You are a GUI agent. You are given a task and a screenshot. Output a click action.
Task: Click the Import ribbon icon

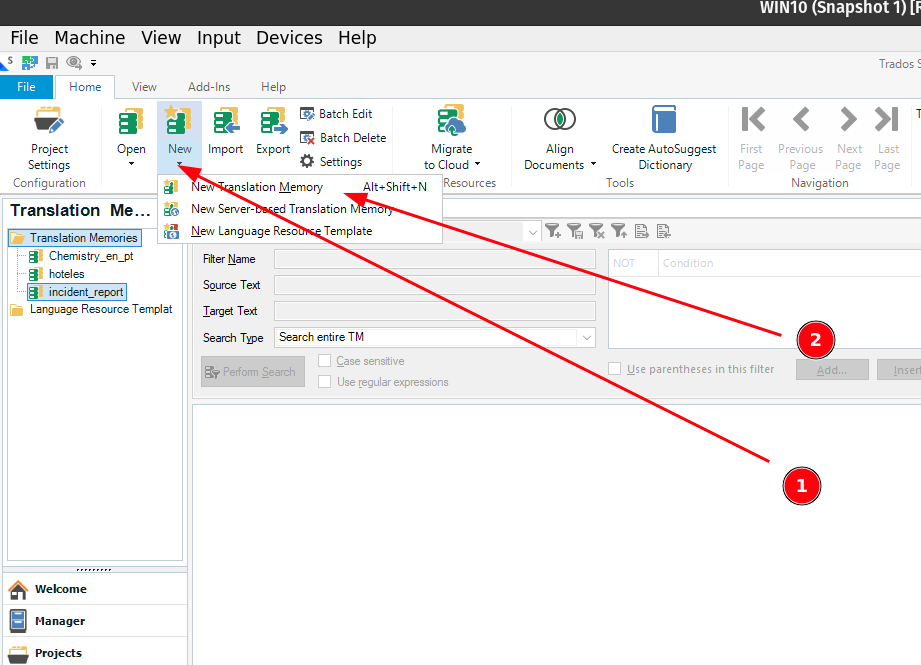(x=226, y=120)
